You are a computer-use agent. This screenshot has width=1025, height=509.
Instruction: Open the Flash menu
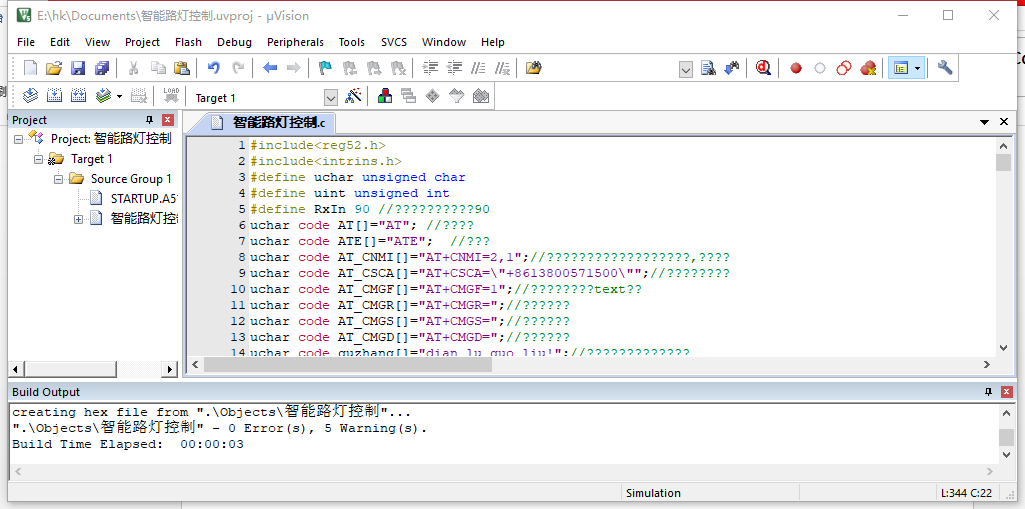pos(188,42)
